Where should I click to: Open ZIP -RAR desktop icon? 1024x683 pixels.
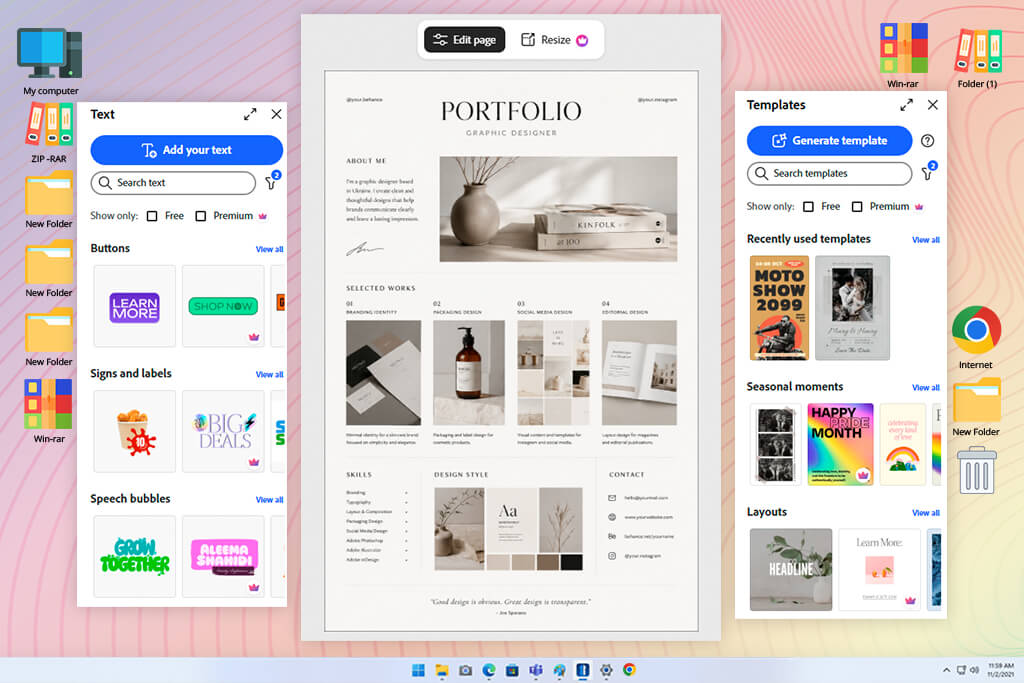[49, 133]
